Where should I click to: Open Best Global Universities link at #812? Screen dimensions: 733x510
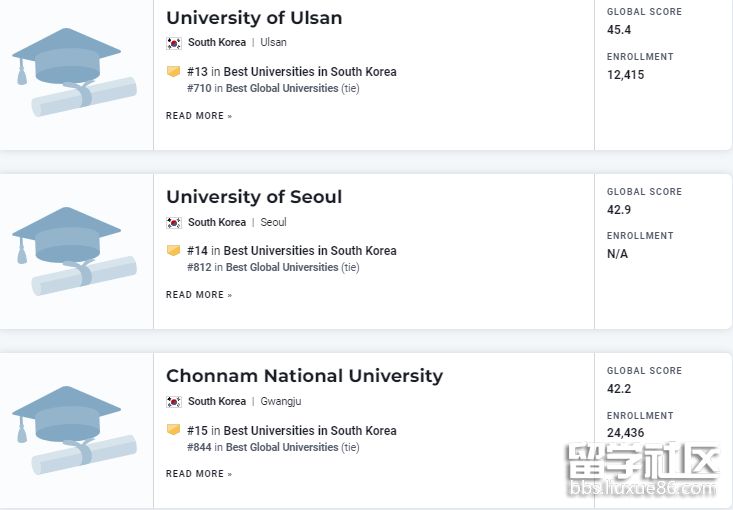(x=282, y=267)
